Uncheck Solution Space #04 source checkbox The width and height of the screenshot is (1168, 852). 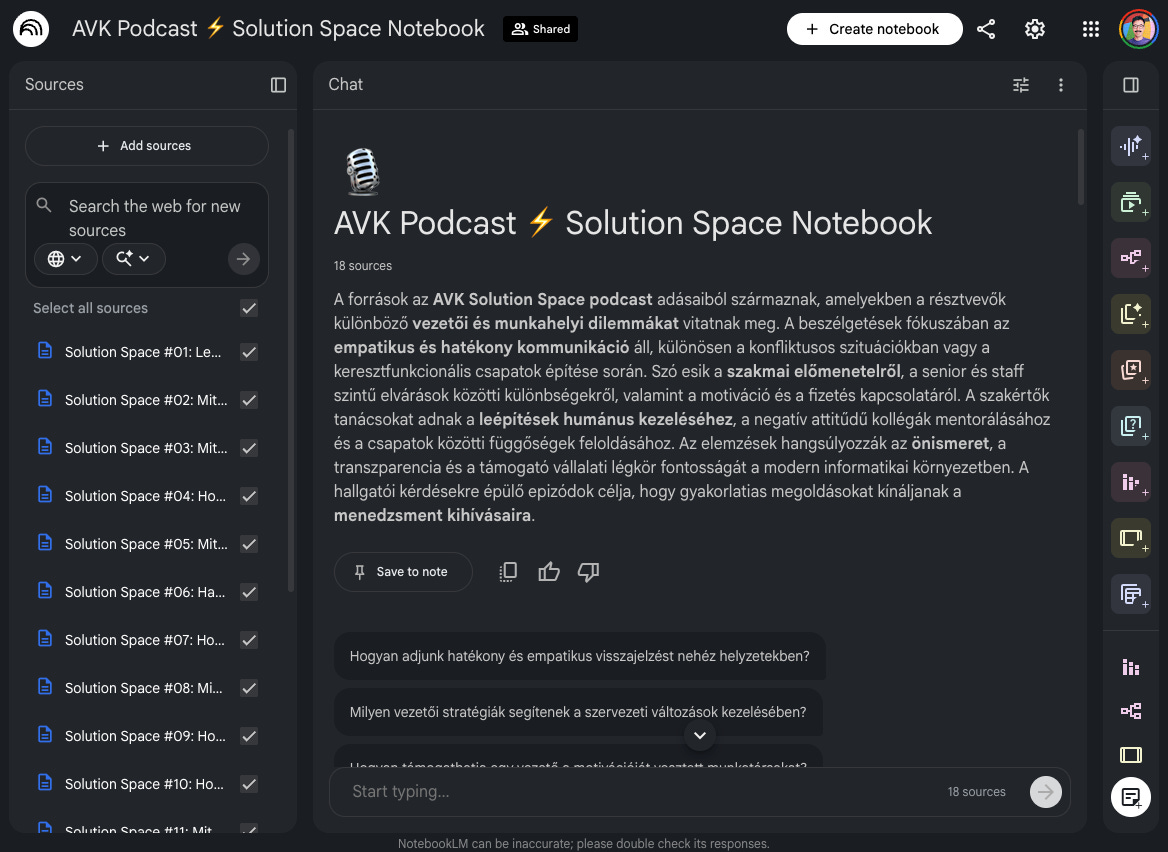(250, 496)
